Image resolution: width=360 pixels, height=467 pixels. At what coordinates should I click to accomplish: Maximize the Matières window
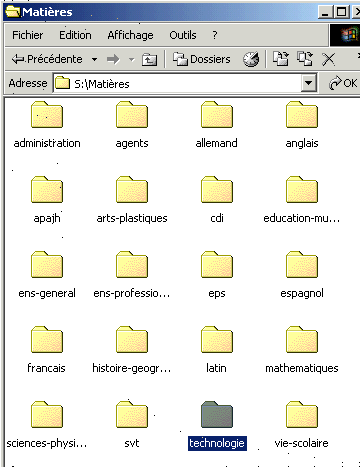coord(342,12)
